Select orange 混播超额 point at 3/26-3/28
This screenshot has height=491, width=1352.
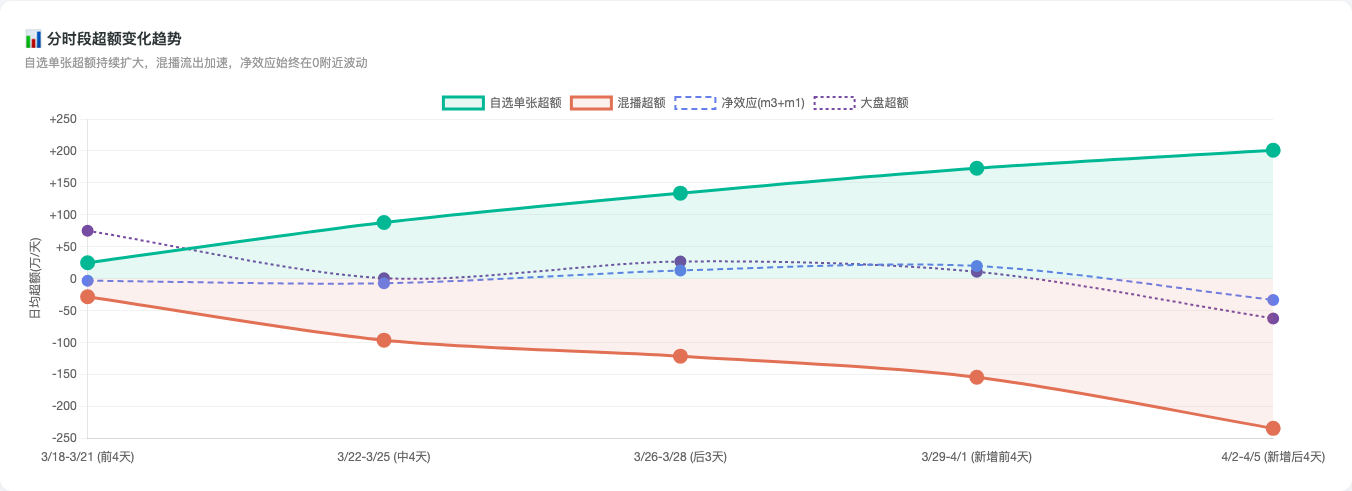click(680, 356)
